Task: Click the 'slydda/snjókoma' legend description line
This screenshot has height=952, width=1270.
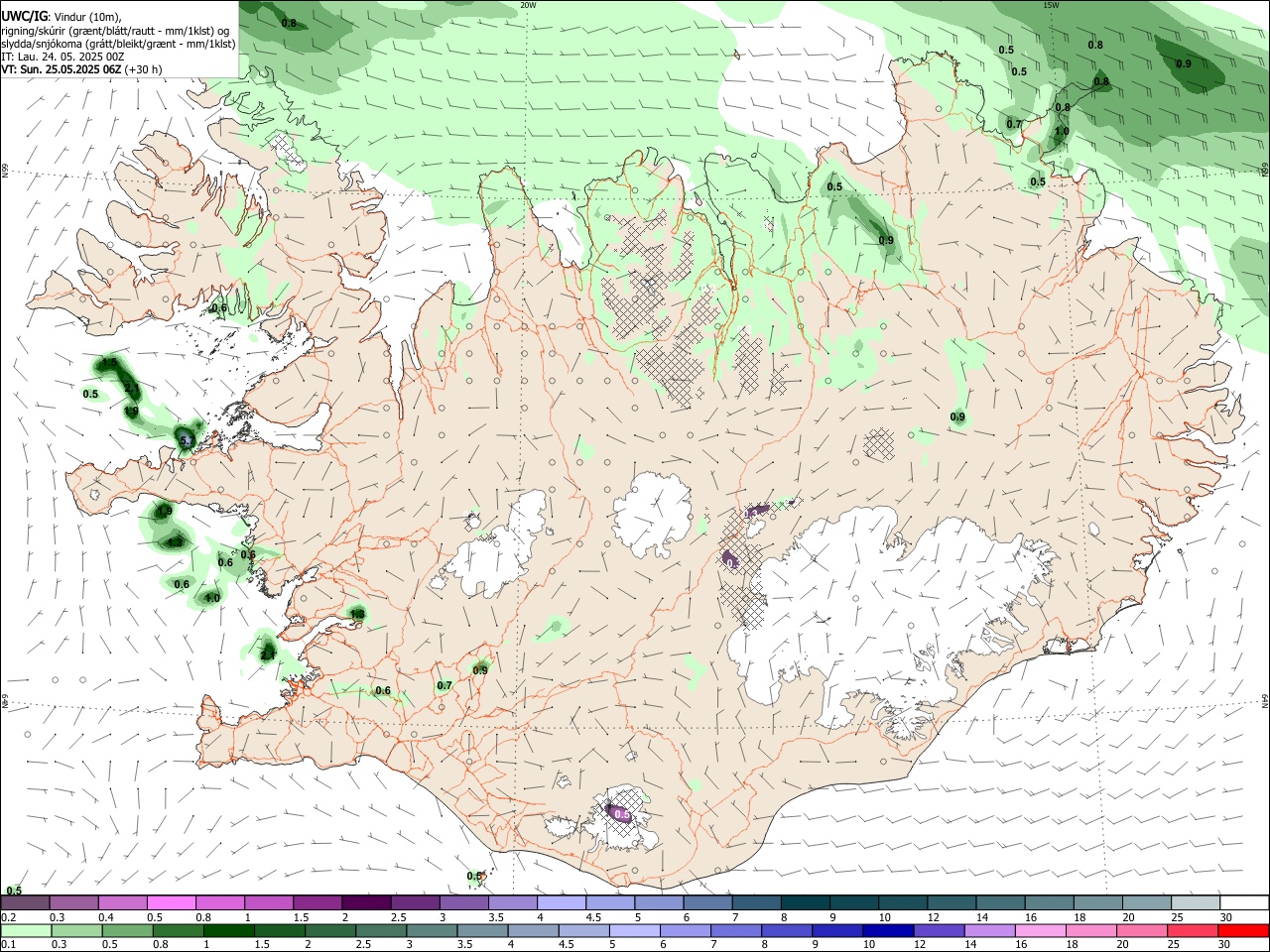Action: point(118,44)
